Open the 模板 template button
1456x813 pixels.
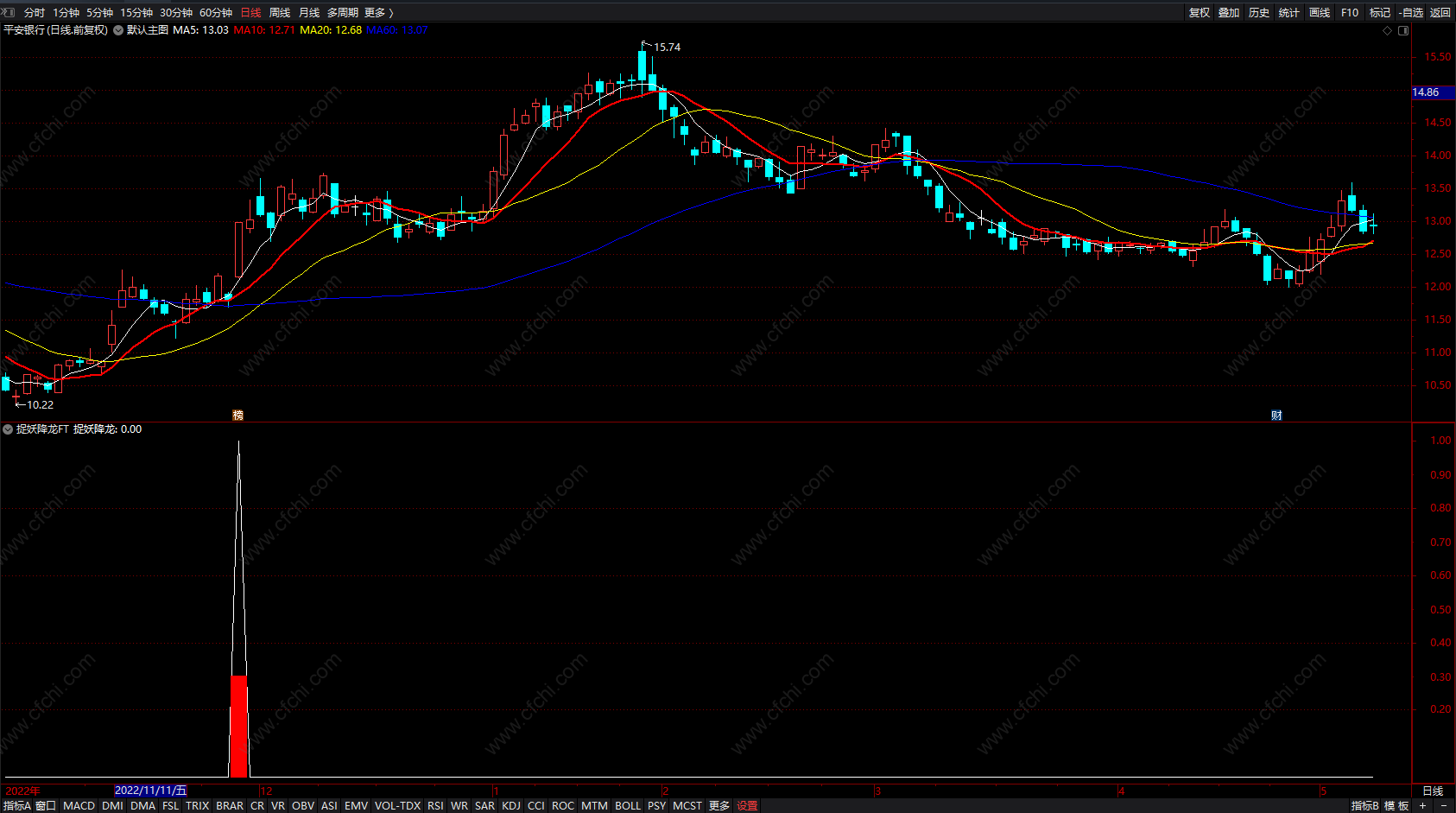point(1396,806)
